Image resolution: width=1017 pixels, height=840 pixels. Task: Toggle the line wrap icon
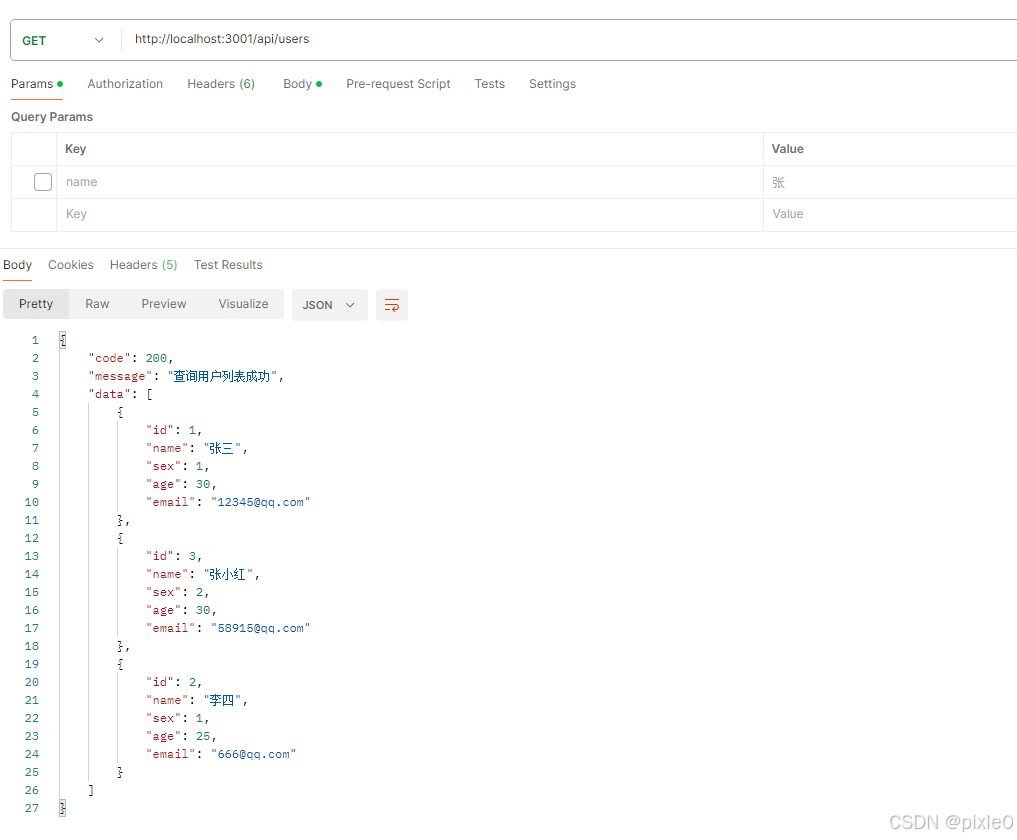(x=392, y=305)
